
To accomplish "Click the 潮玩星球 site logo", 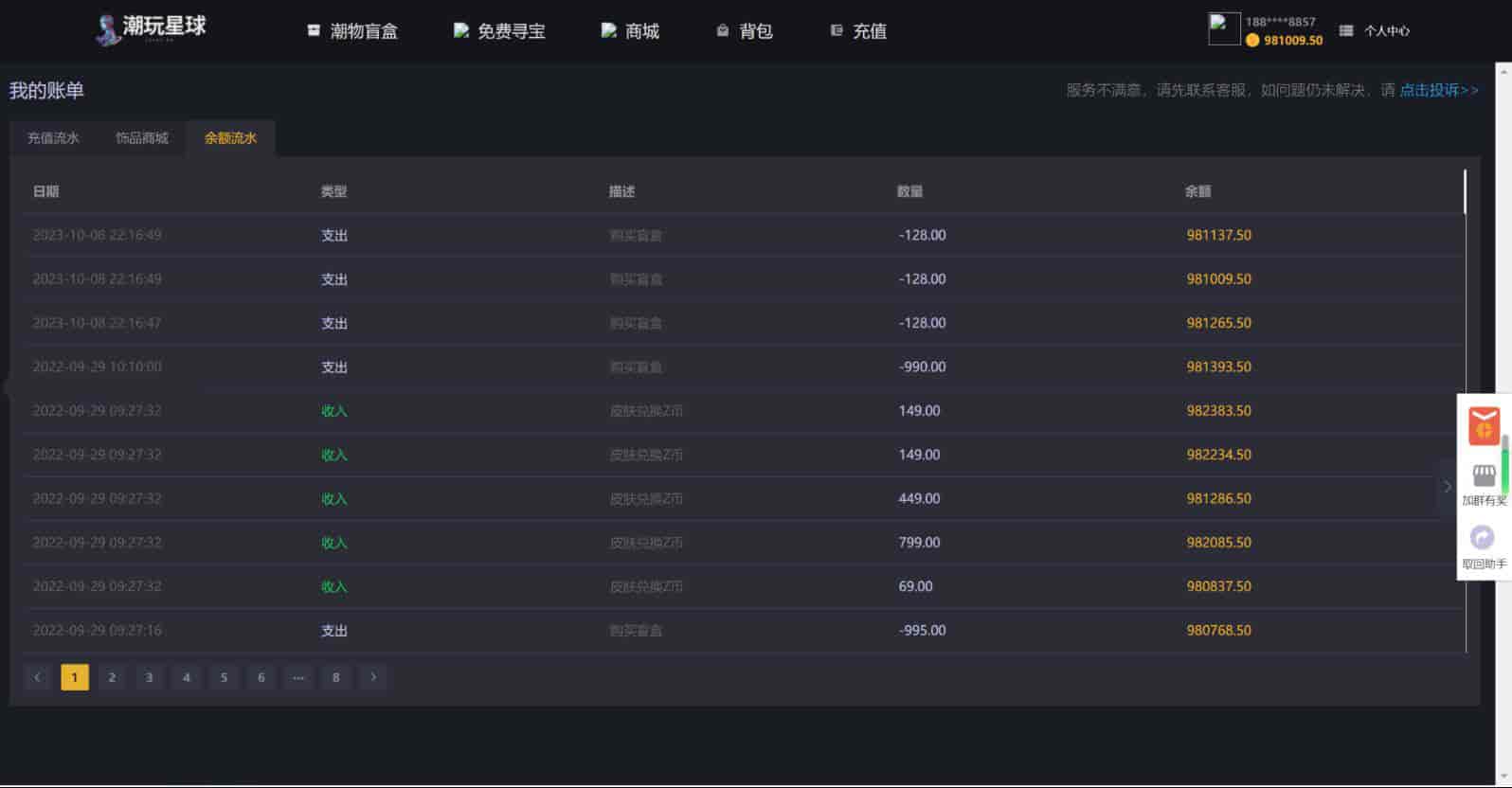I will coord(152,28).
